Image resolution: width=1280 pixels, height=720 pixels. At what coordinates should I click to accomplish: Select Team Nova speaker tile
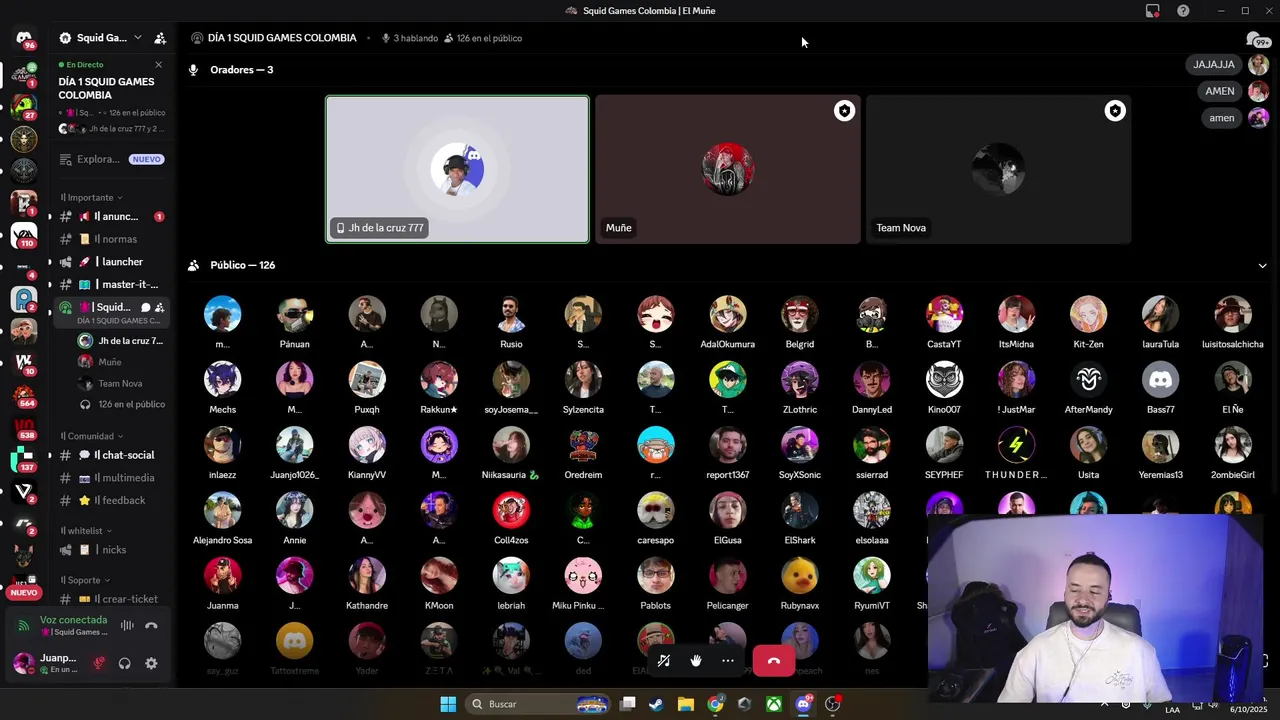(998, 169)
